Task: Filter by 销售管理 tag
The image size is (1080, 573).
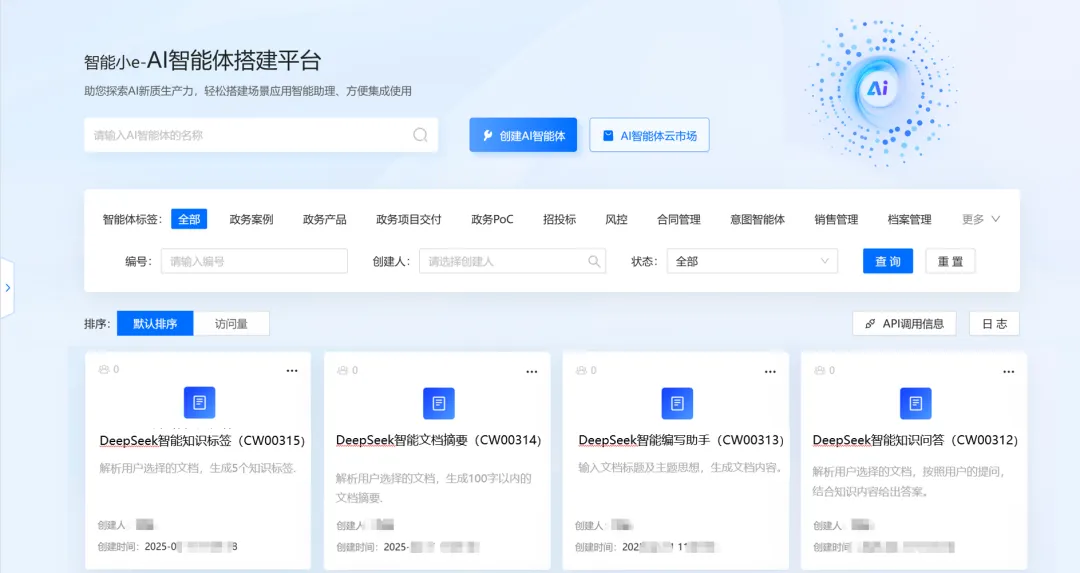Action: (x=836, y=219)
